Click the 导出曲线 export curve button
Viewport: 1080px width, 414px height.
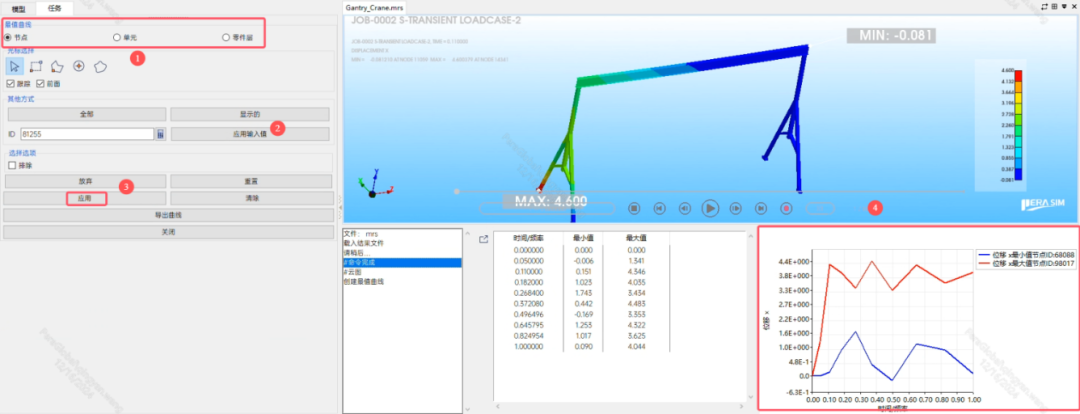tap(167, 215)
